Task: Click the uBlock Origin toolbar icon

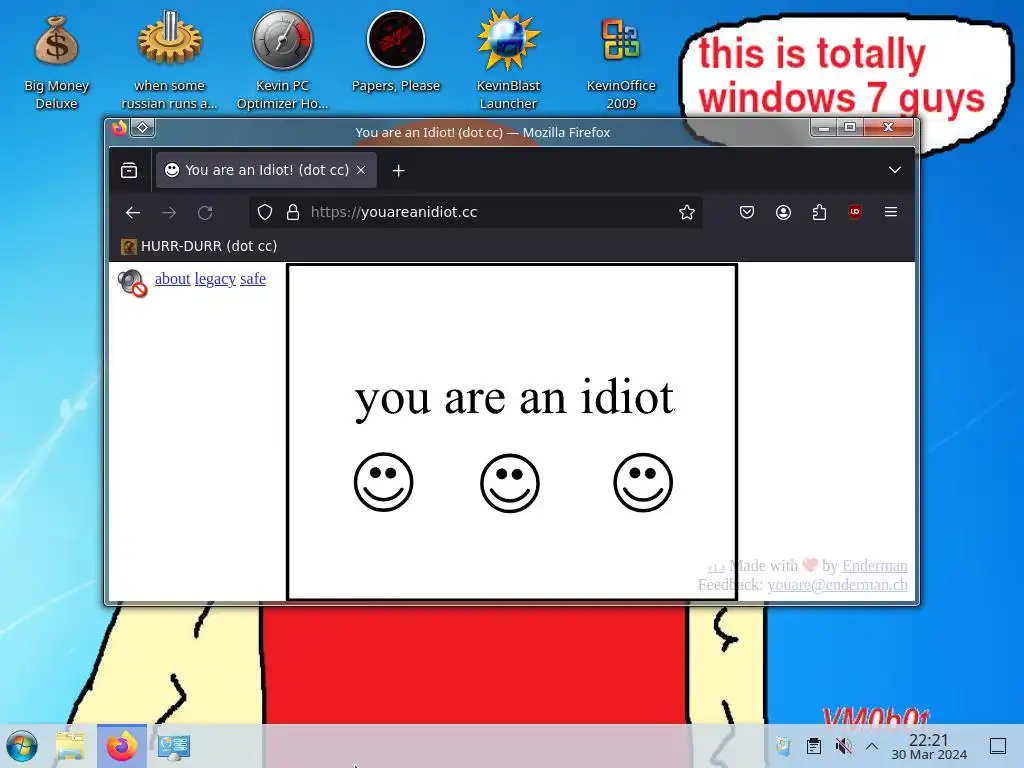Action: 854,212
